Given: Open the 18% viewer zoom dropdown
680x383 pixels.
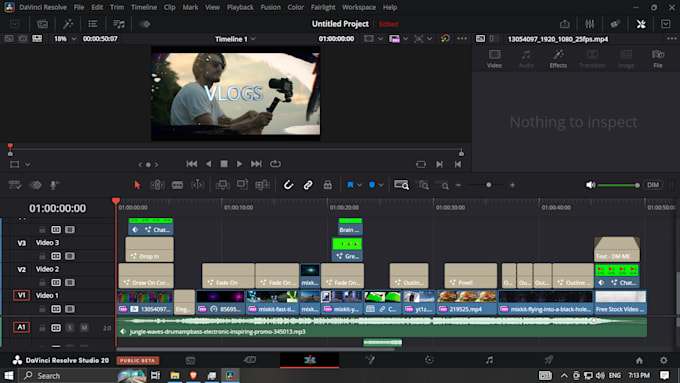Looking at the screenshot, I should (x=65, y=39).
